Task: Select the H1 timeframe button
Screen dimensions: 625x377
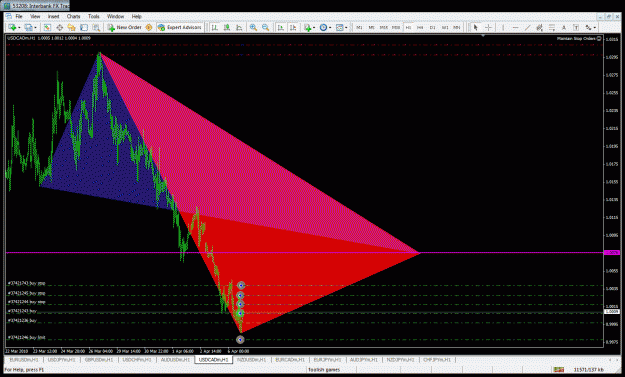Action: [408, 27]
